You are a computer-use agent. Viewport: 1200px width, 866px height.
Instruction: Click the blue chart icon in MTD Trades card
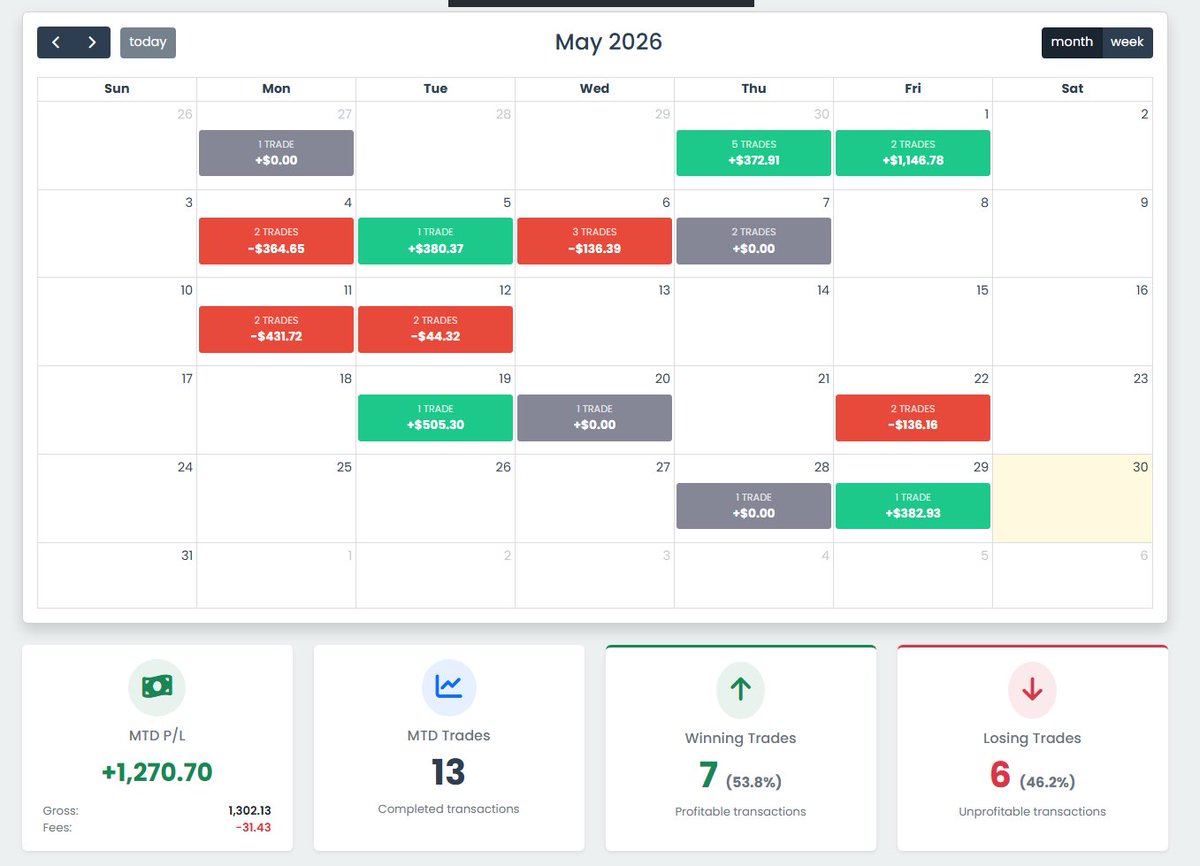coord(449,686)
